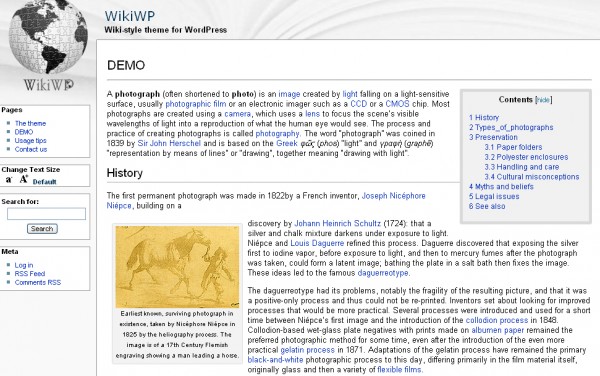Screen dimensions: 600x376
Task: Follow the CMOS link
Action: (397, 104)
